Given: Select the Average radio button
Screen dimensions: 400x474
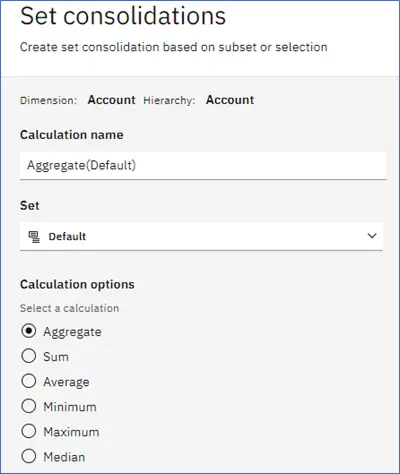Looking at the screenshot, I should (29, 381).
